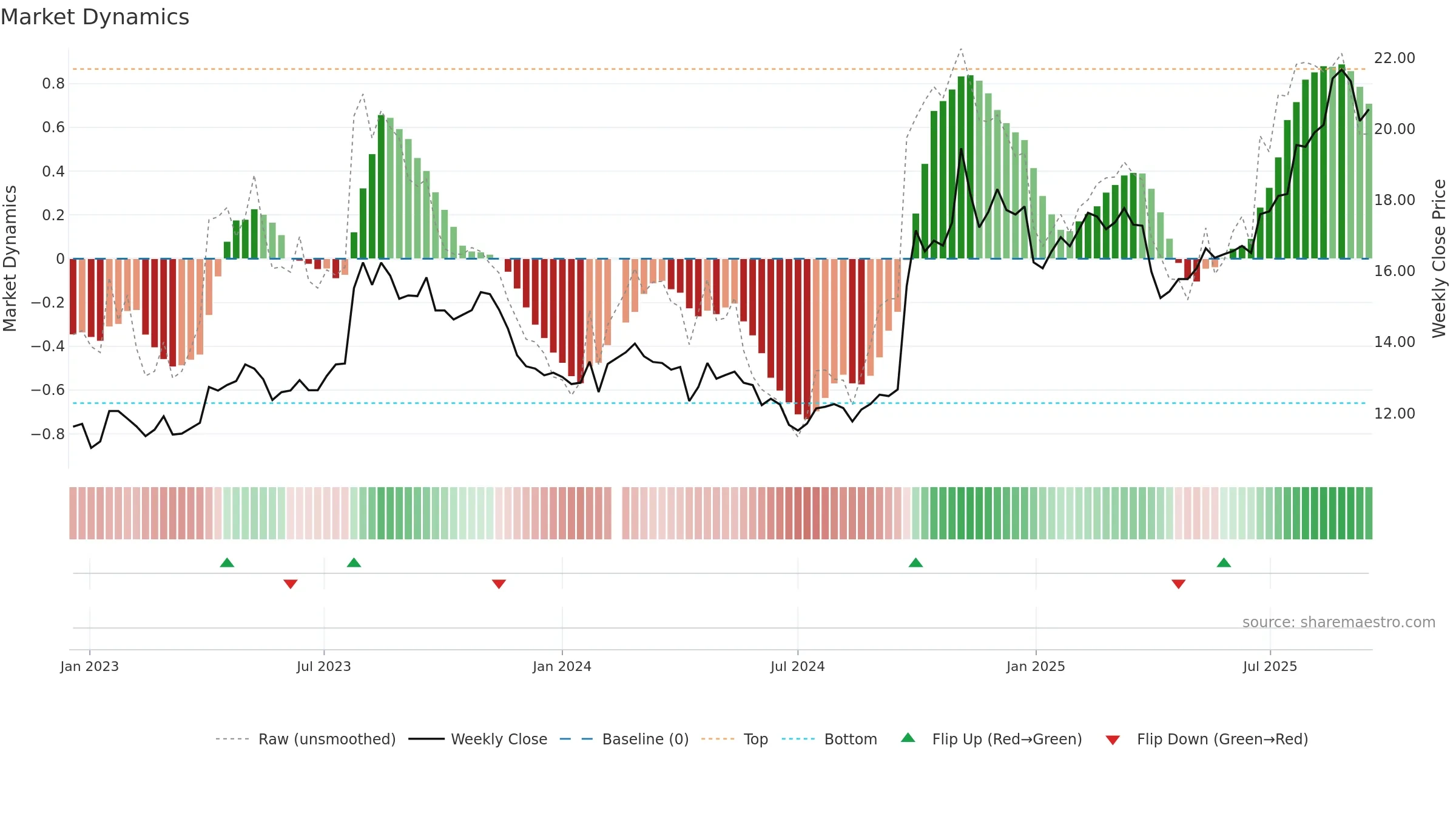Image resolution: width=1456 pixels, height=819 pixels.
Task: Click the 18.00 price axis tick
Action: pyautogui.click(x=1394, y=200)
